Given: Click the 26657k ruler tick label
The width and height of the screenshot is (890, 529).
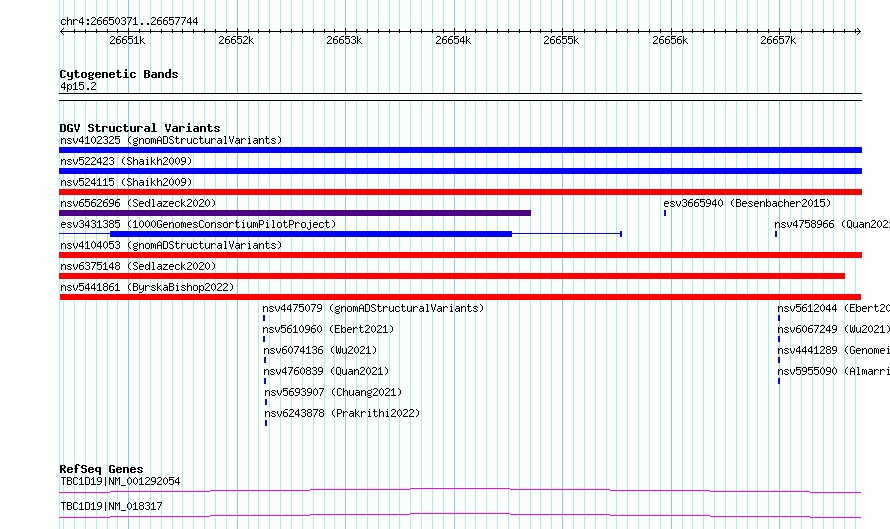Looking at the screenshot, I should tap(778, 40).
